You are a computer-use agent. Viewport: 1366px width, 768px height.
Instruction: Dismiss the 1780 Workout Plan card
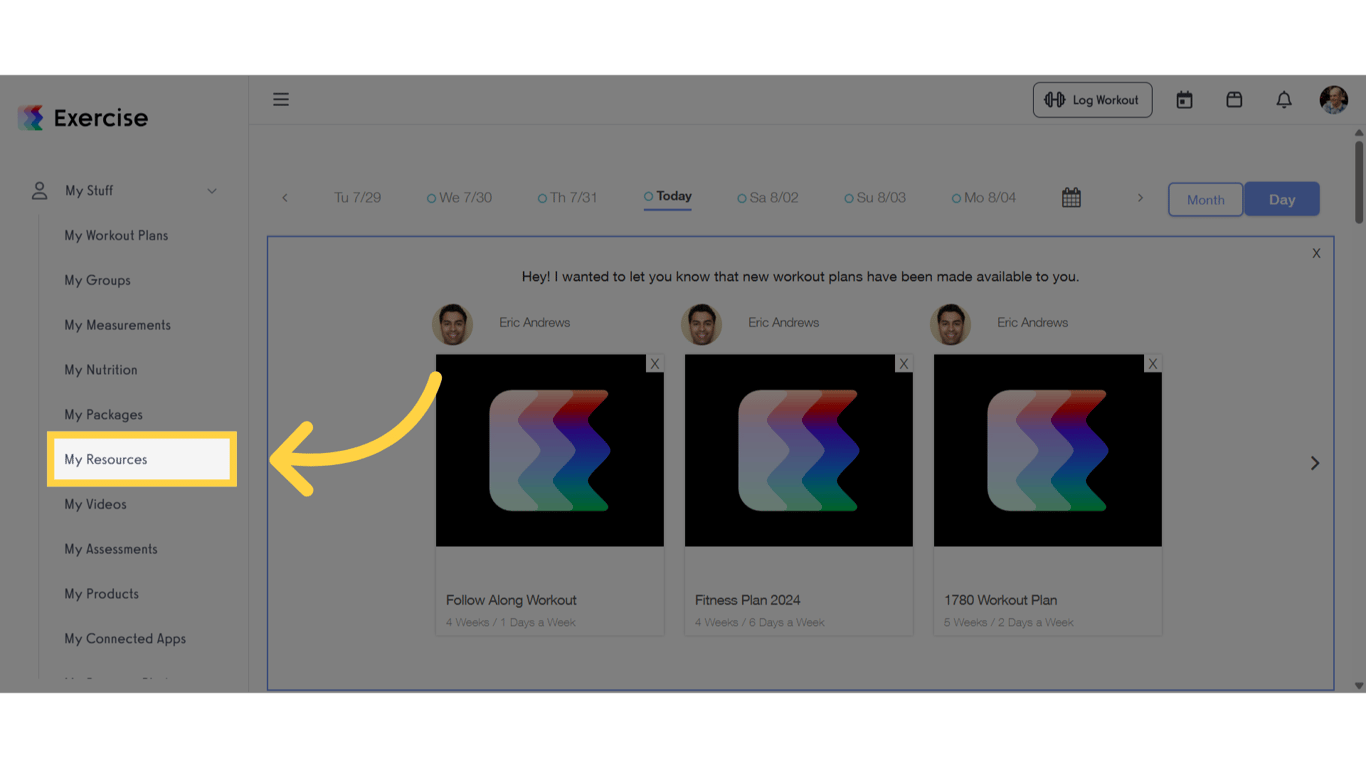click(1153, 364)
